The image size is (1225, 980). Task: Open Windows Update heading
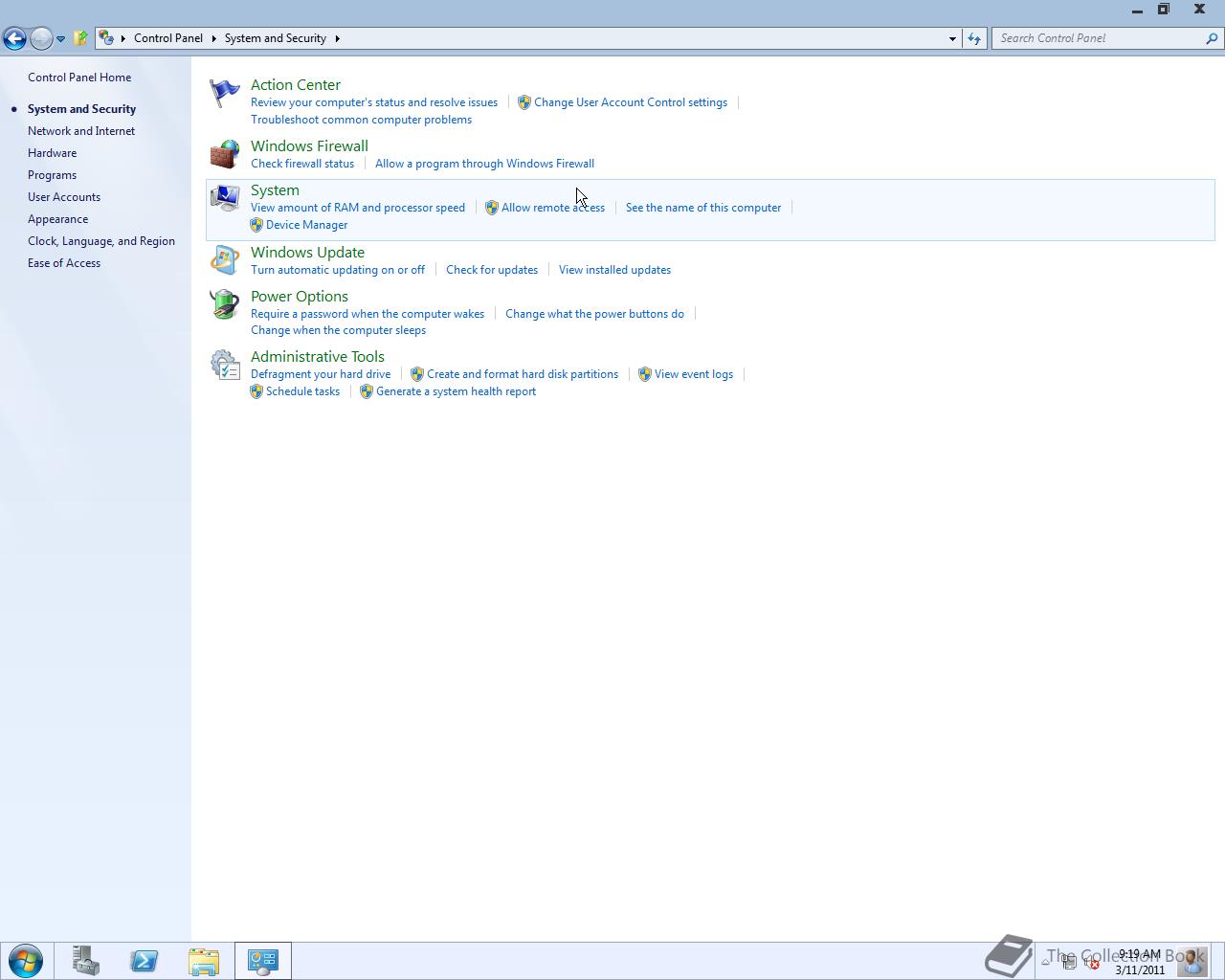pos(307,253)
